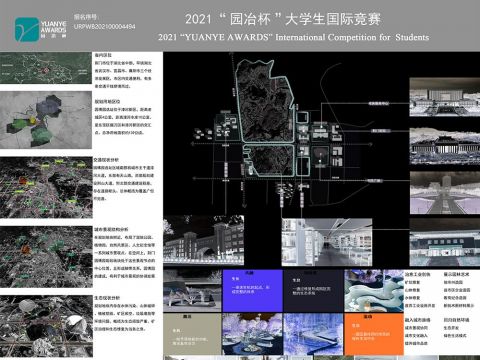
Task: Open the top right building photo
Action: tap(445, 97)
